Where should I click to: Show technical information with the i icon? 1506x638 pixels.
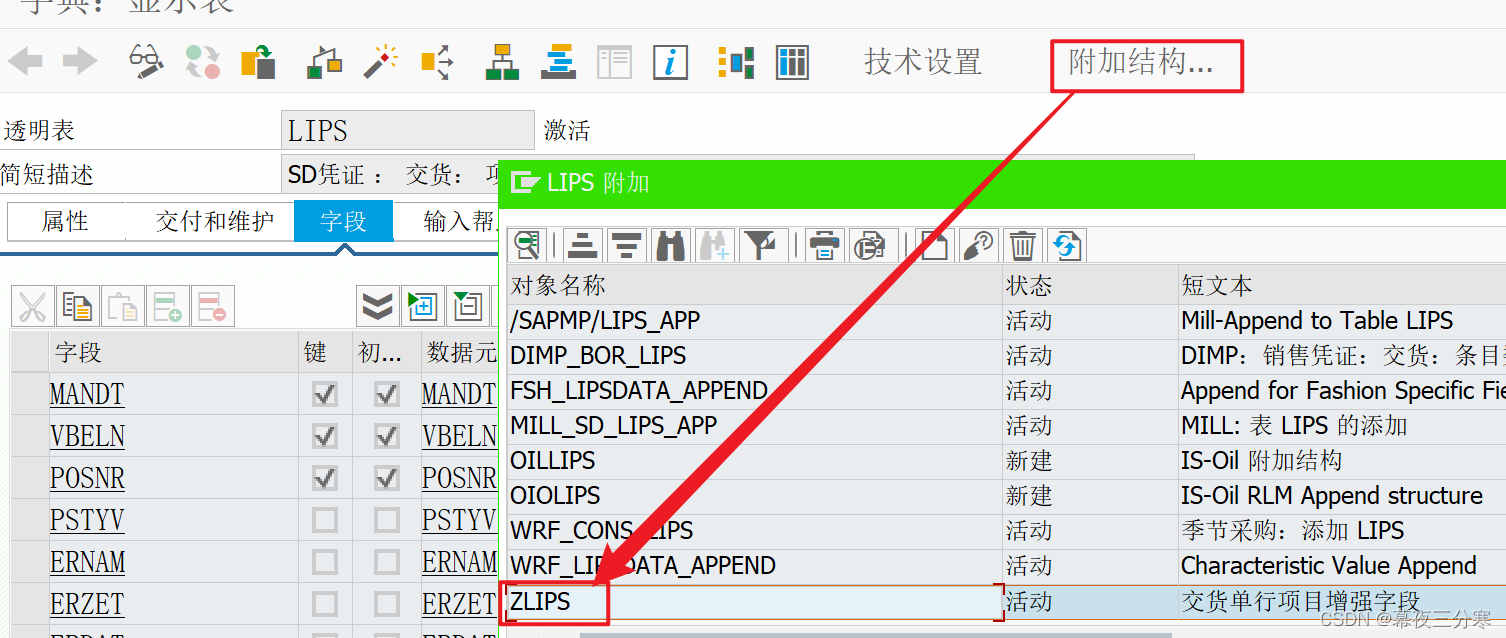coord(670,62)
